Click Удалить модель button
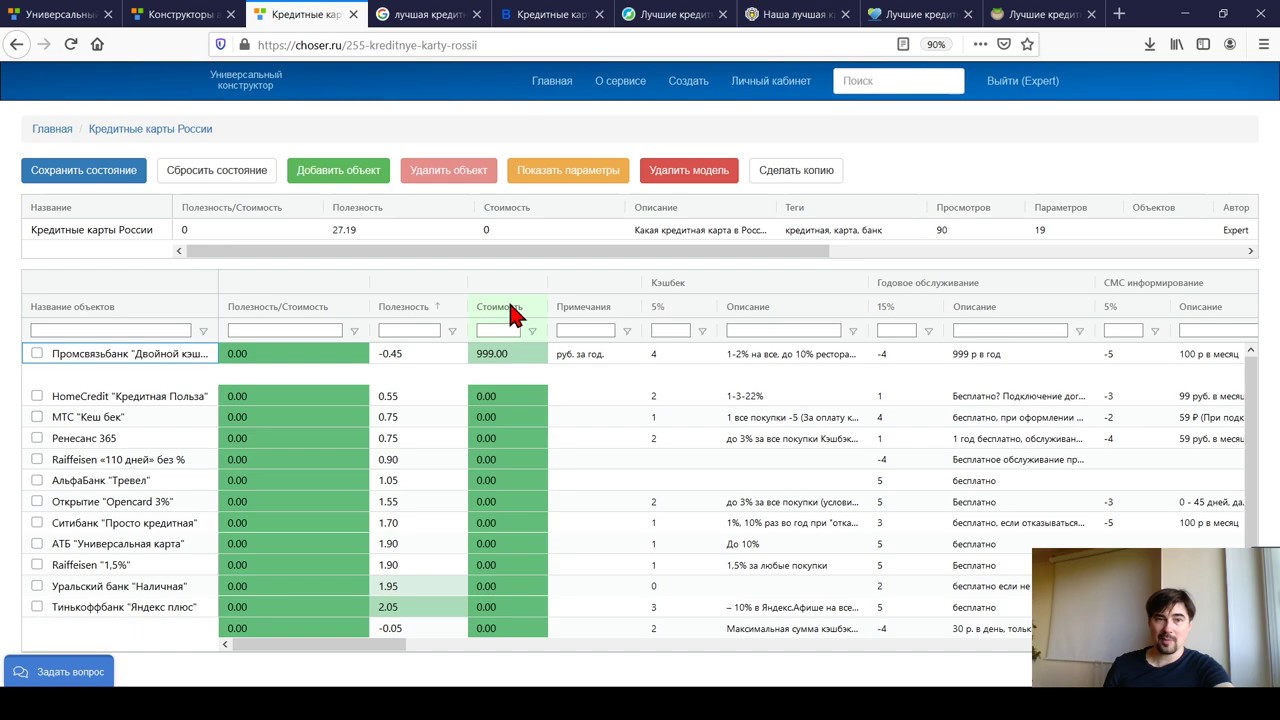 tap(689, 170)
